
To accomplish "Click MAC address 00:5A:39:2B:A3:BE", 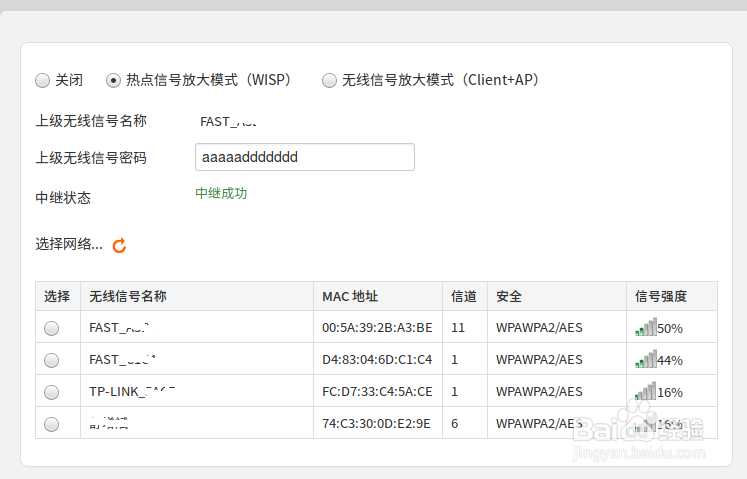I will [377, 328].
